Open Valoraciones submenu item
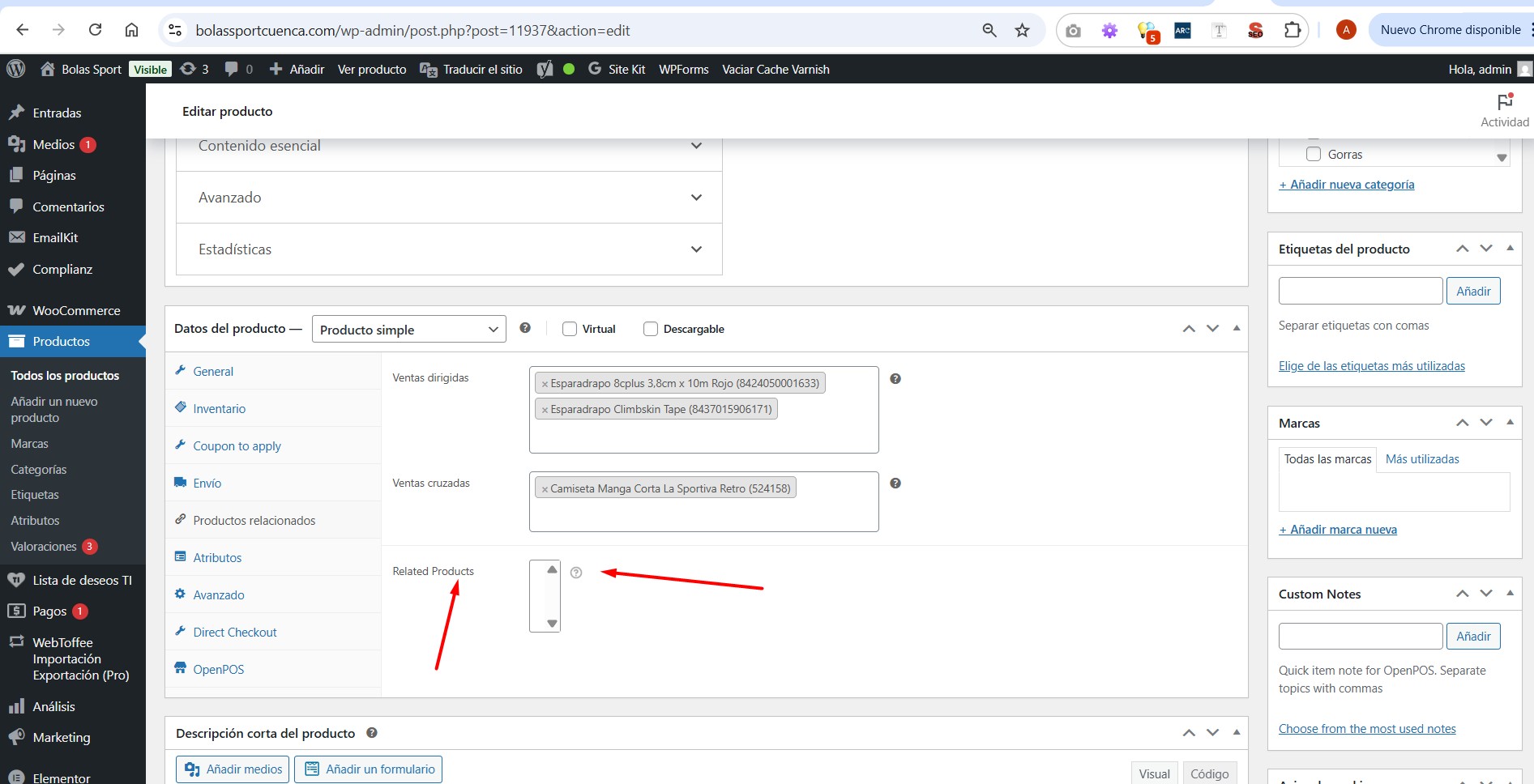 click(44, 546)
